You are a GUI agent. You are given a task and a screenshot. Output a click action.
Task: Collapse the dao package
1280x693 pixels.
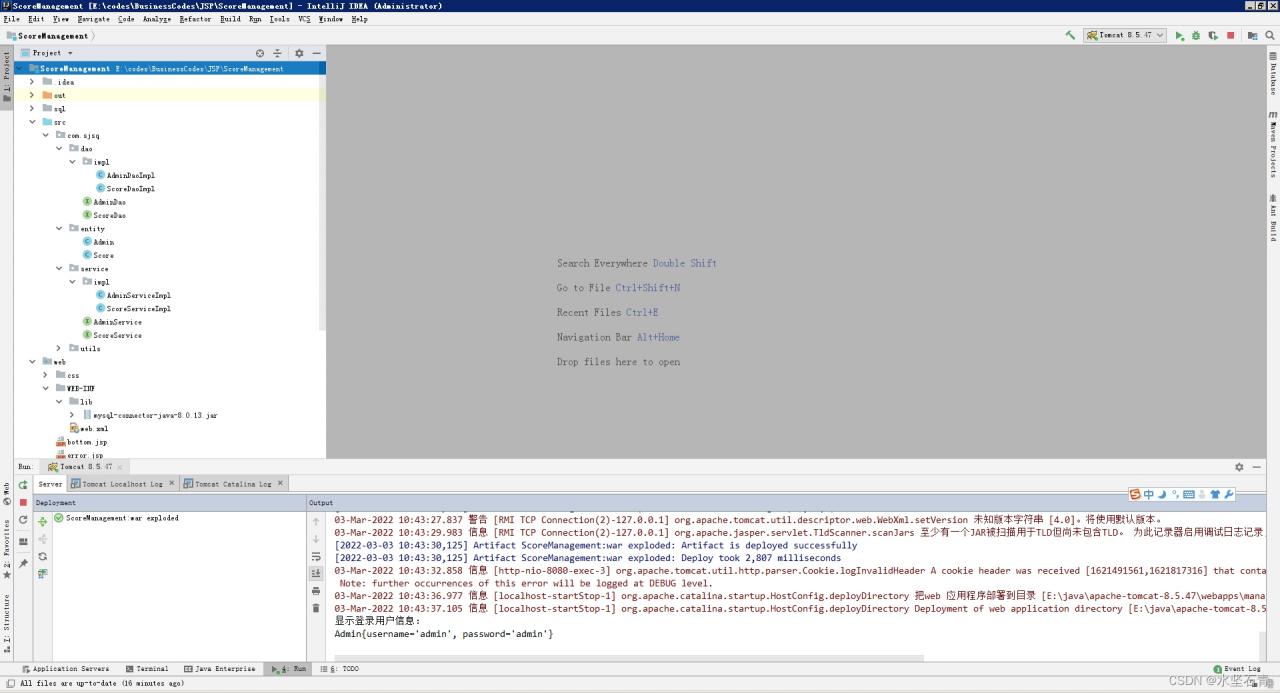59,148
